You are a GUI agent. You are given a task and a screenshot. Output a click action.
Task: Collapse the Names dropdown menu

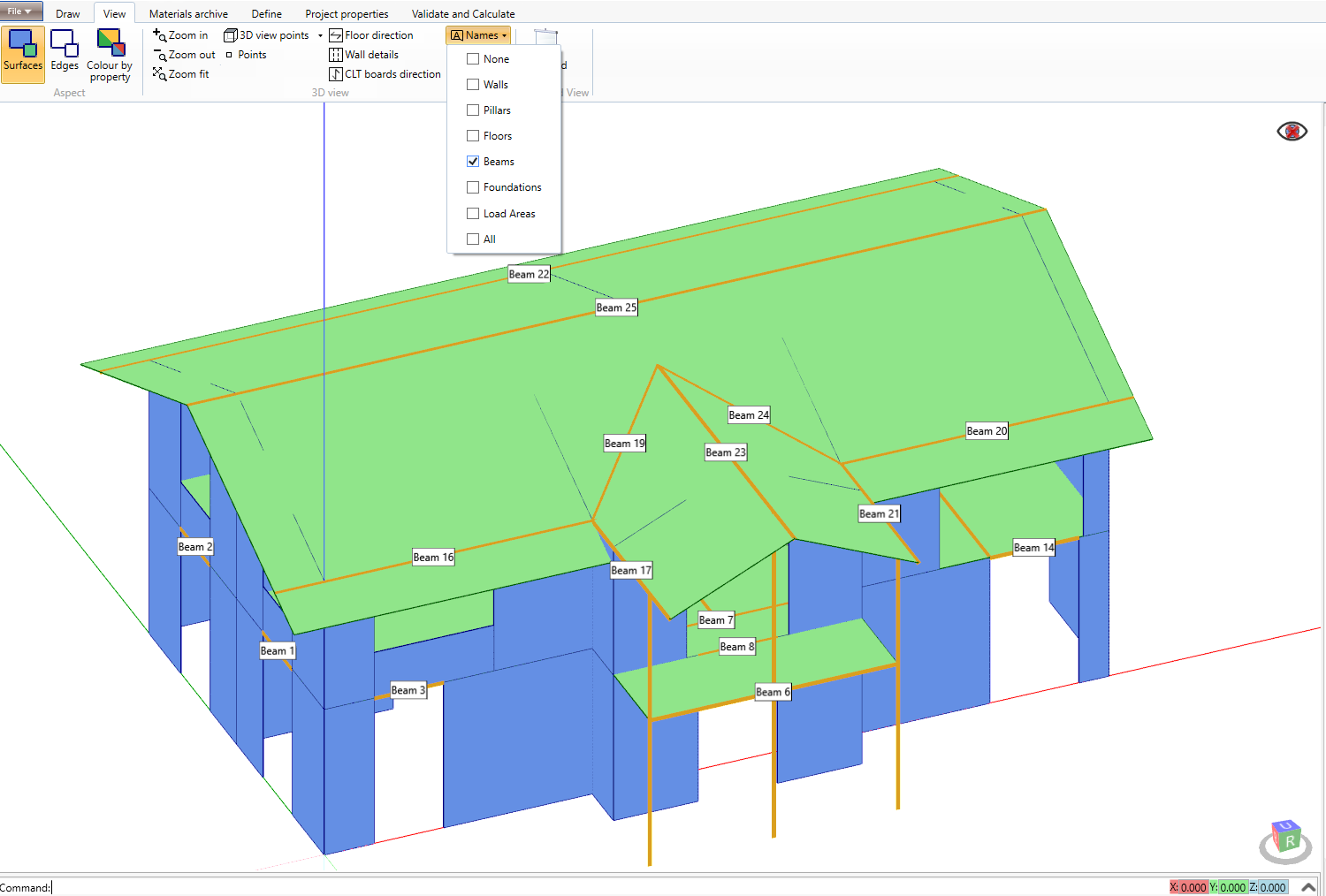coord(478,35)
